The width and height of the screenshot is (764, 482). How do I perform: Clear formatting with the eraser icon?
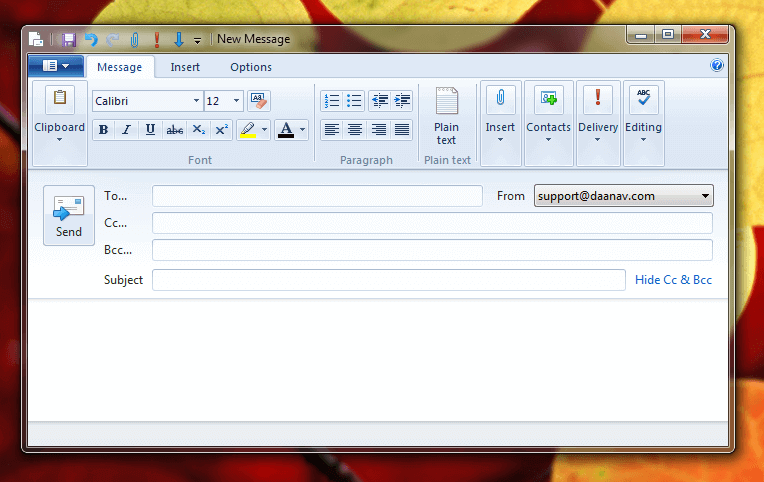click(x=259, y=101)
